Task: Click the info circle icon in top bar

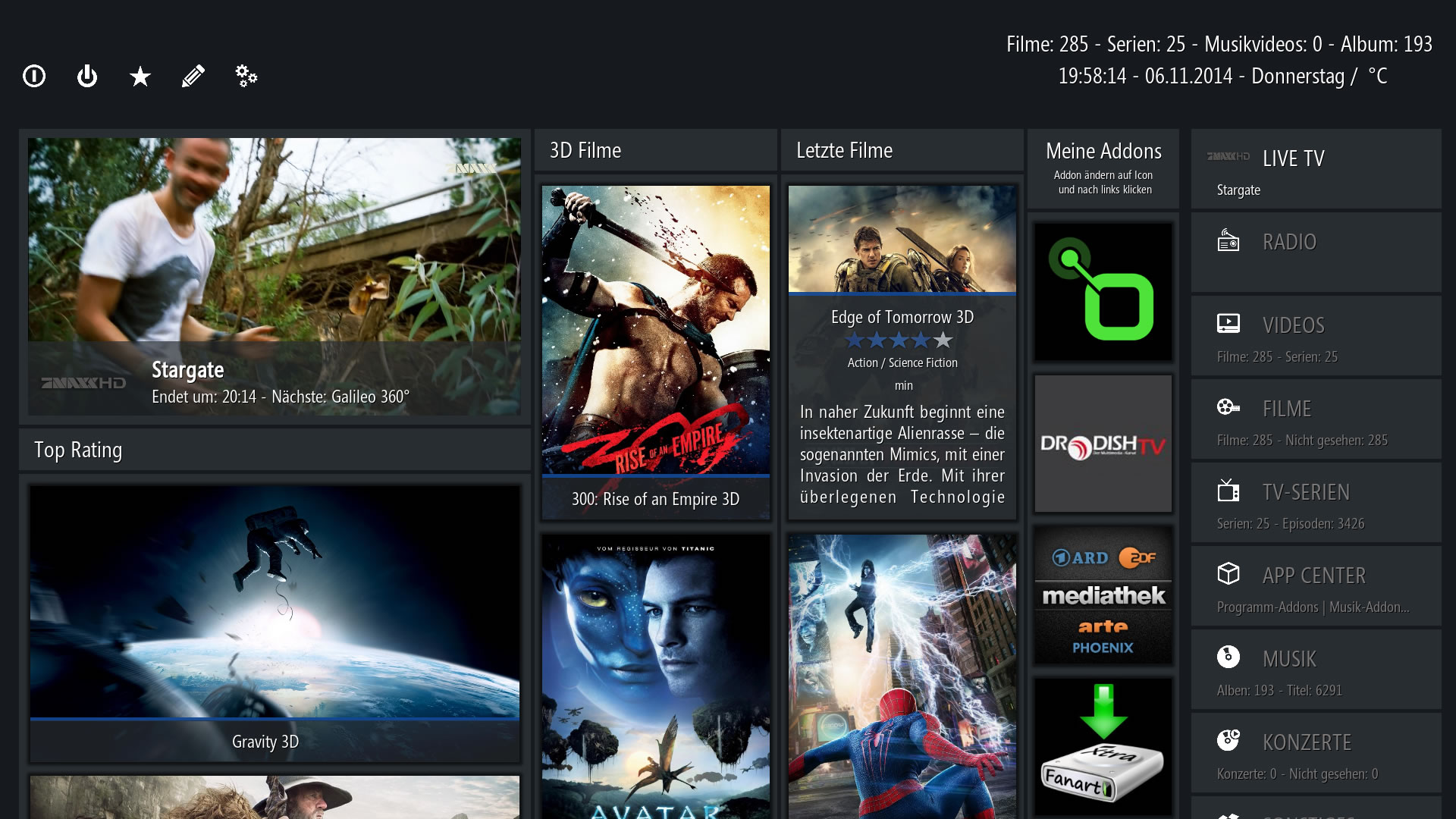Action: point(34,76)
